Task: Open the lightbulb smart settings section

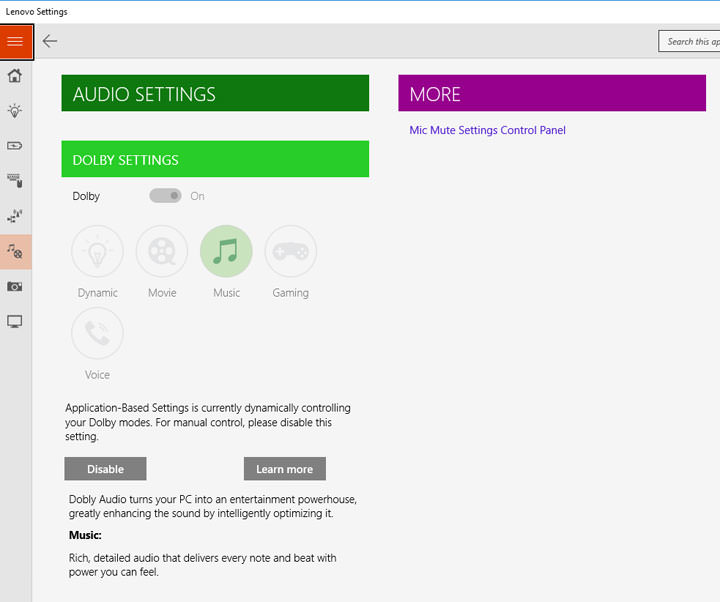Action: [x=15, y=111]
